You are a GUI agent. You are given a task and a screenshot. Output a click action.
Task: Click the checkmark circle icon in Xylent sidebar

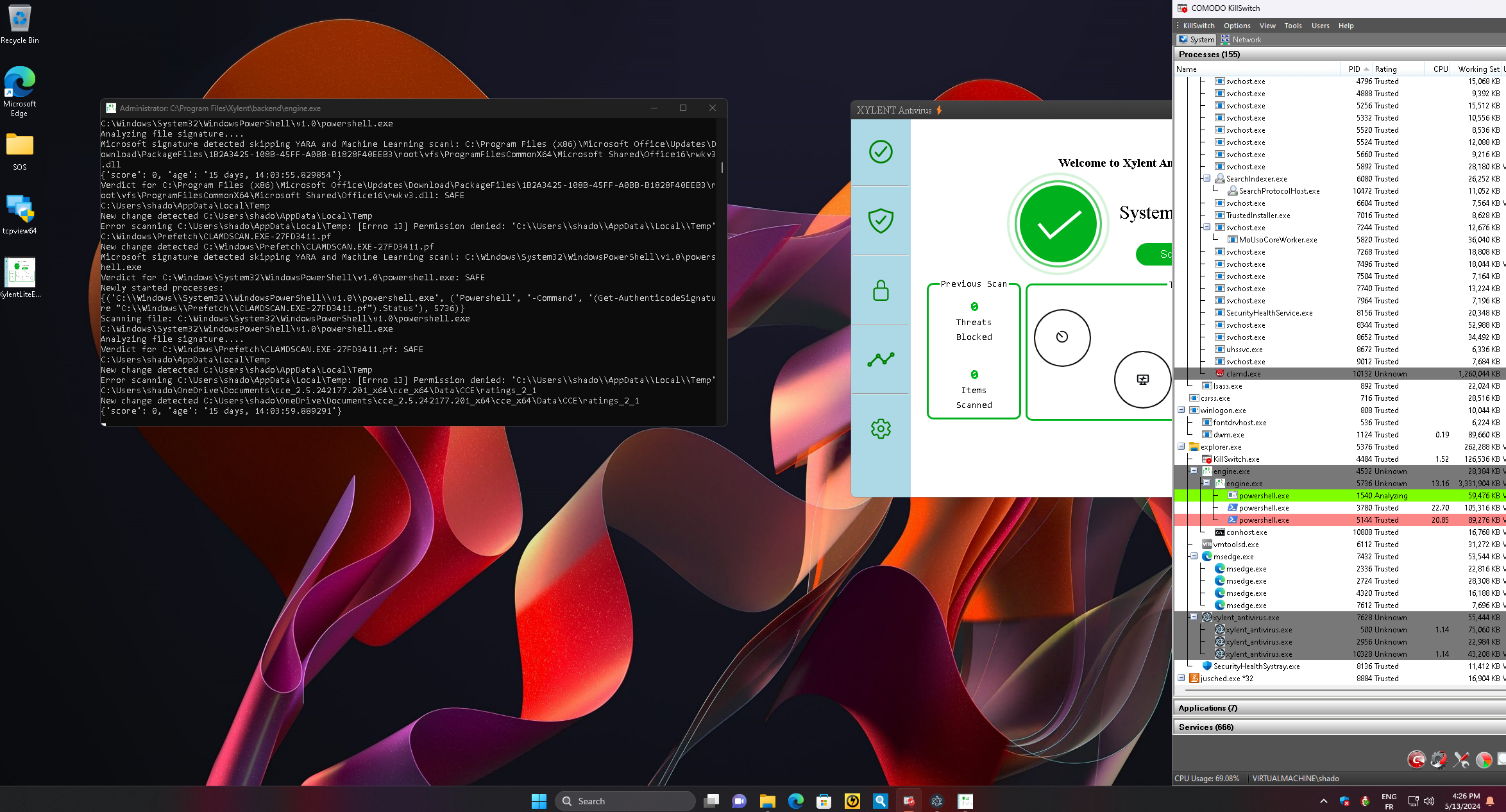pos(881,152)
